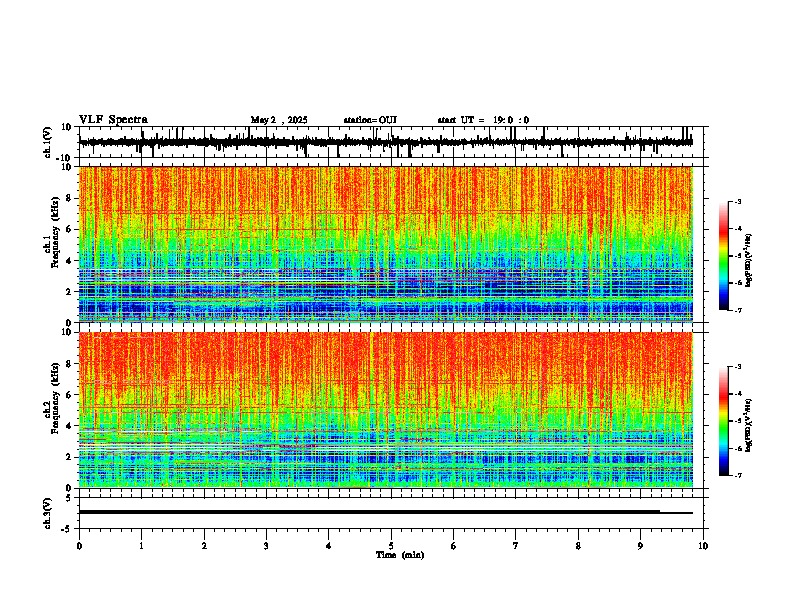
Task: Click the "4" kHz tick on ch.2 frequency axis
Action: tap(70, 426)
